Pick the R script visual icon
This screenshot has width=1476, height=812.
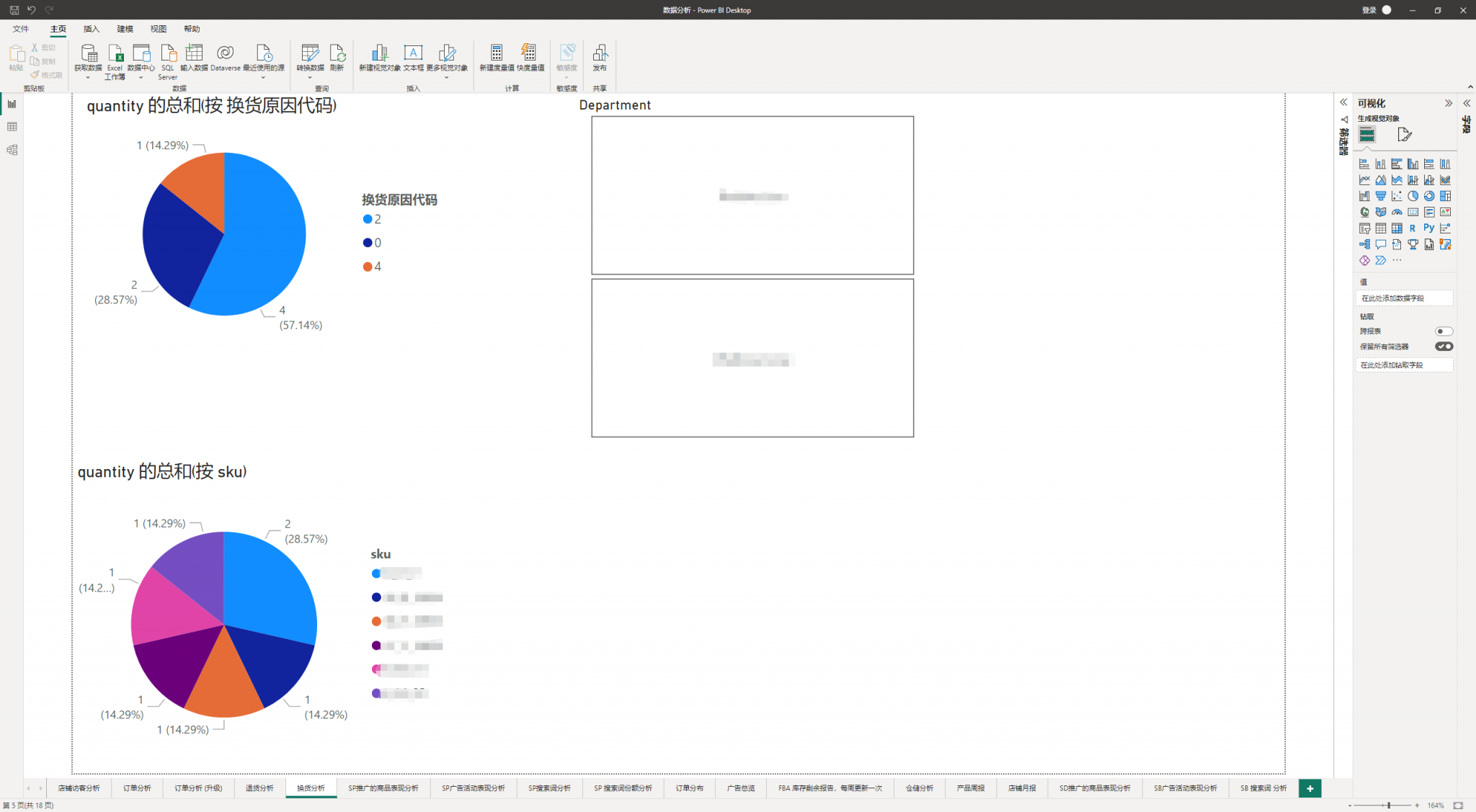[x=1413, y=228]
